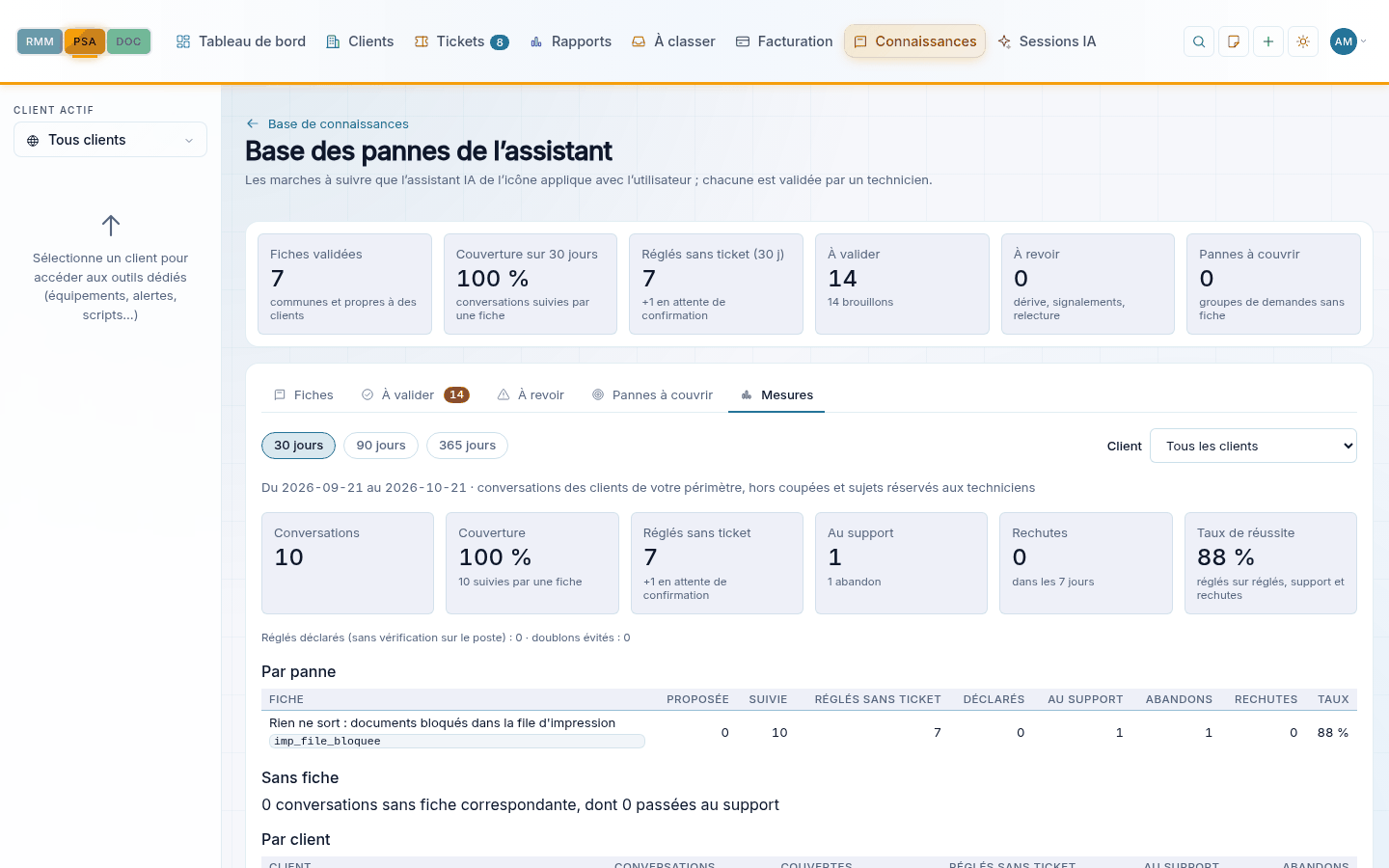Open Sessions IA
The width and height of the screenshot is (1389, 868).
click(1047, 41)
